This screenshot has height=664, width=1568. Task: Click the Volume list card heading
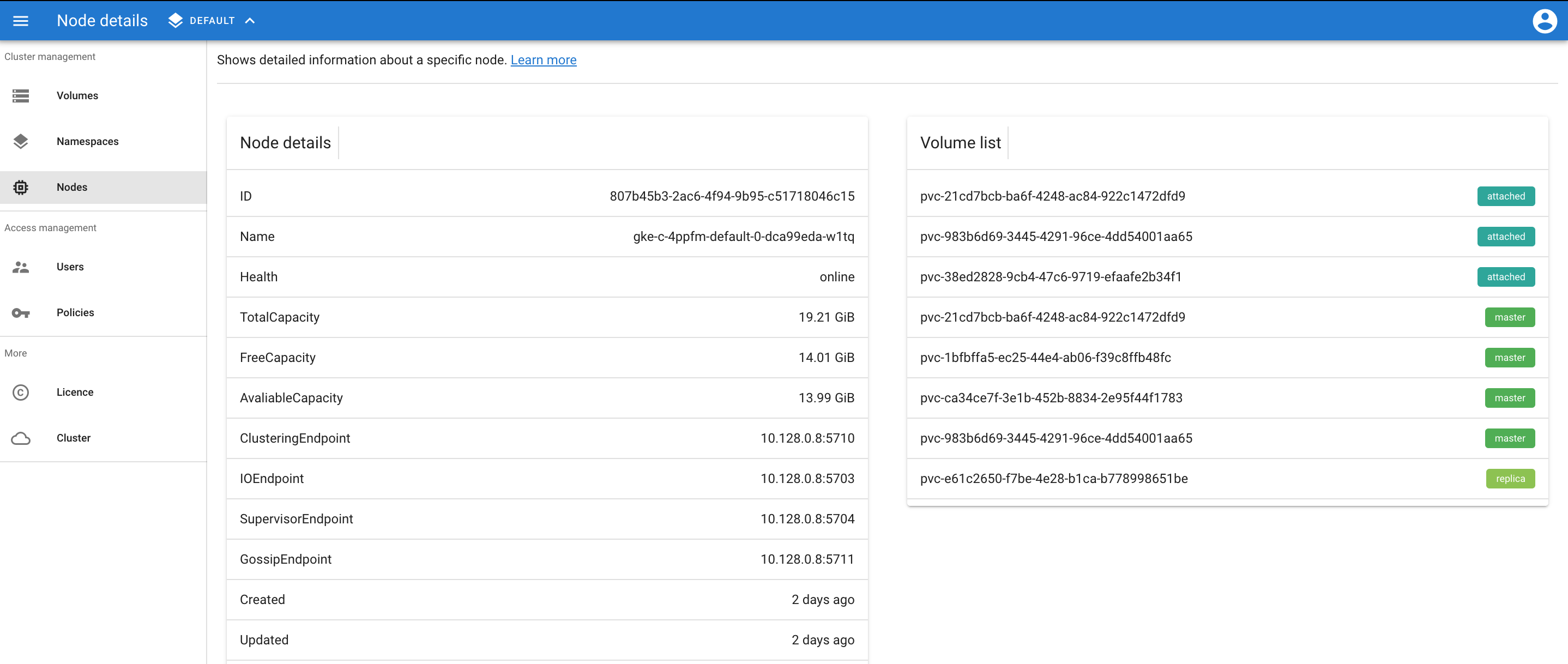coord(960,143)
